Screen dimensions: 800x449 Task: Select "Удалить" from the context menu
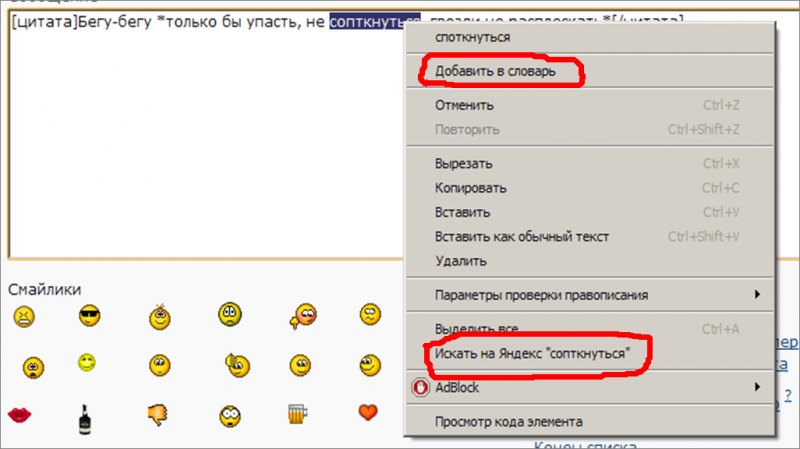(x=461, y=261)
